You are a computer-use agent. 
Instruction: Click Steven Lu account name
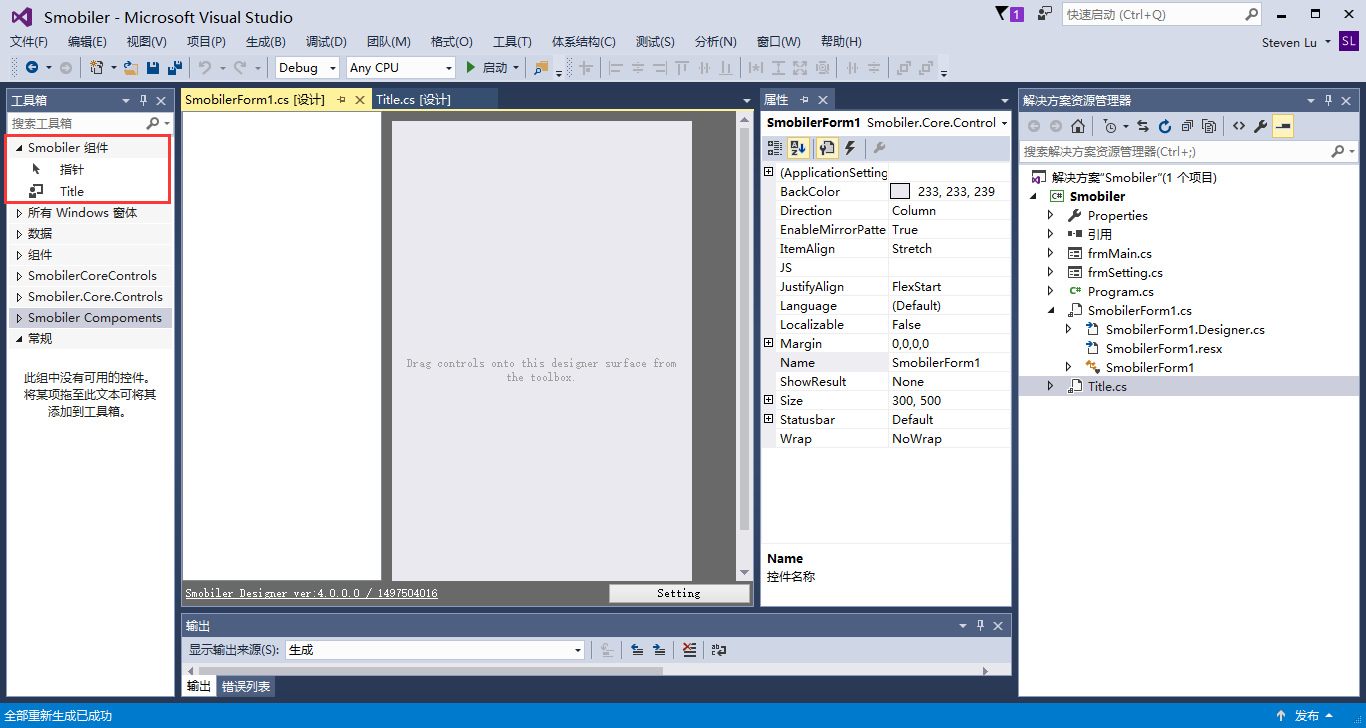point(1289,42)
